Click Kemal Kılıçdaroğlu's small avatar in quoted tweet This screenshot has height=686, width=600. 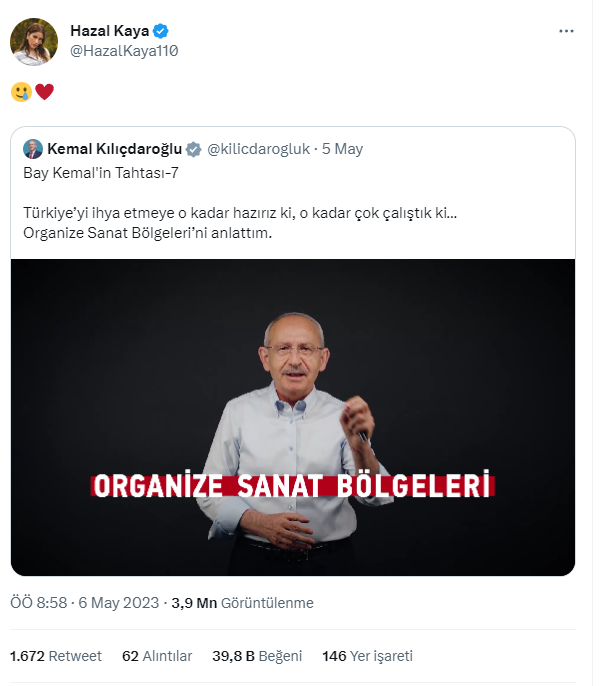click(x=32, y=149)
